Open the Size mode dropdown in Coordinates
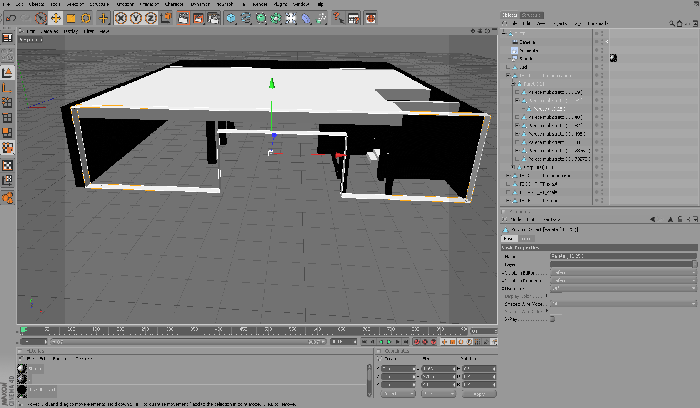Viewport: 700px width, 408px height. click(x=438, y=394)
